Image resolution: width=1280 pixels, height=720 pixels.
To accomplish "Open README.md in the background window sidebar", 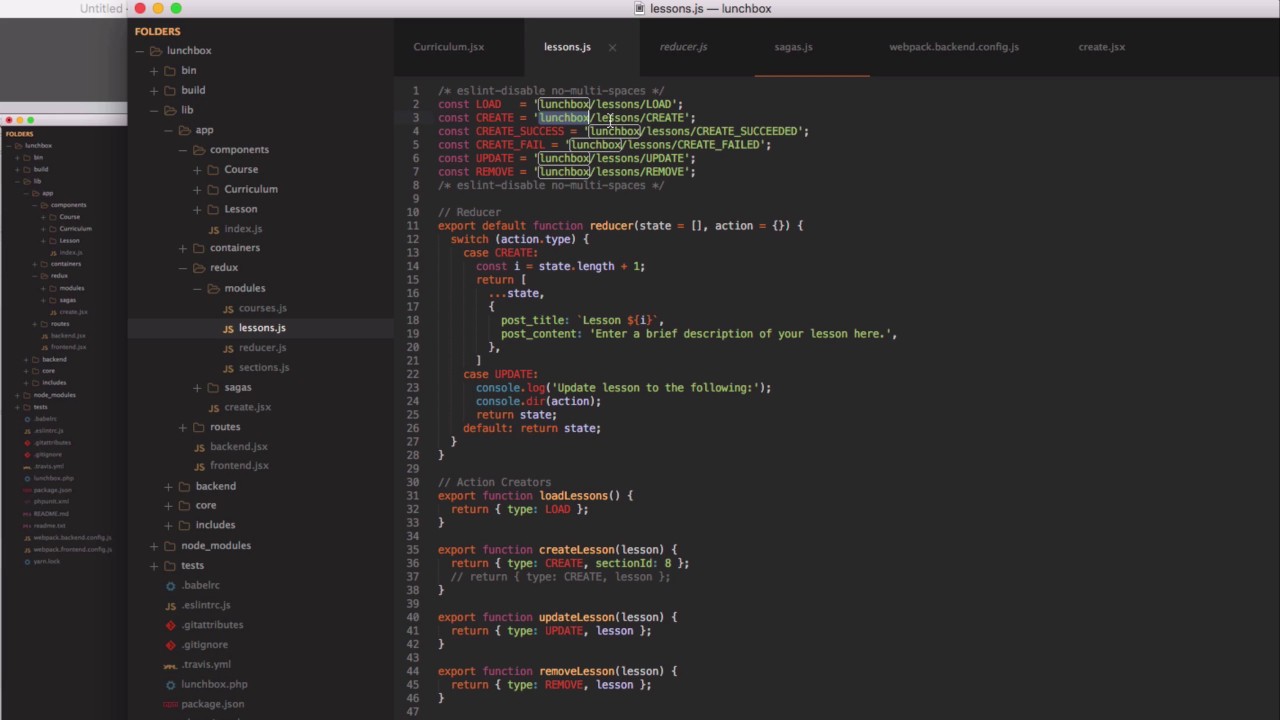I will tap(50, 514).
